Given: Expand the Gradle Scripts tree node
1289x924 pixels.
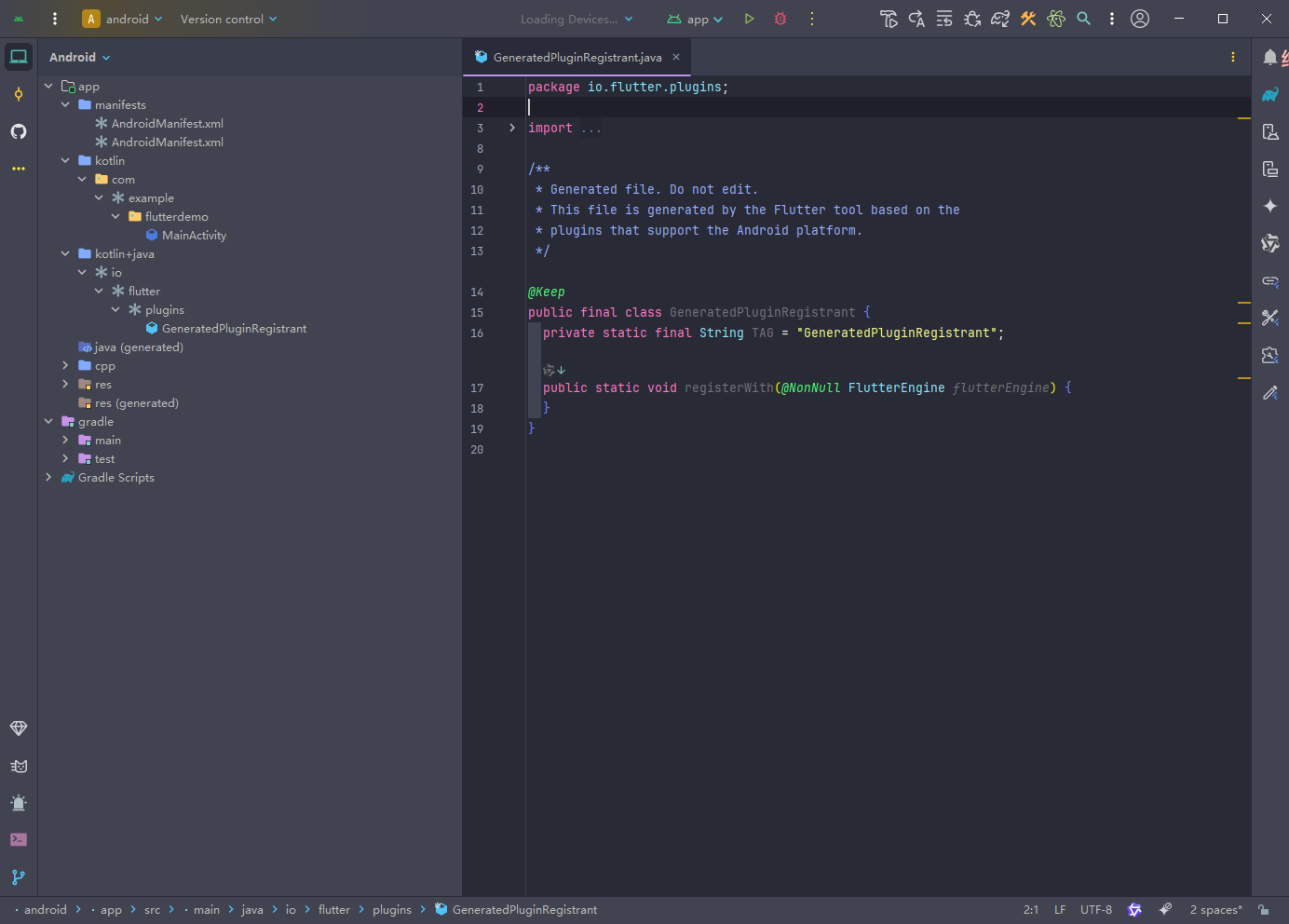Looking at the screenshot, I should [48, 477].
